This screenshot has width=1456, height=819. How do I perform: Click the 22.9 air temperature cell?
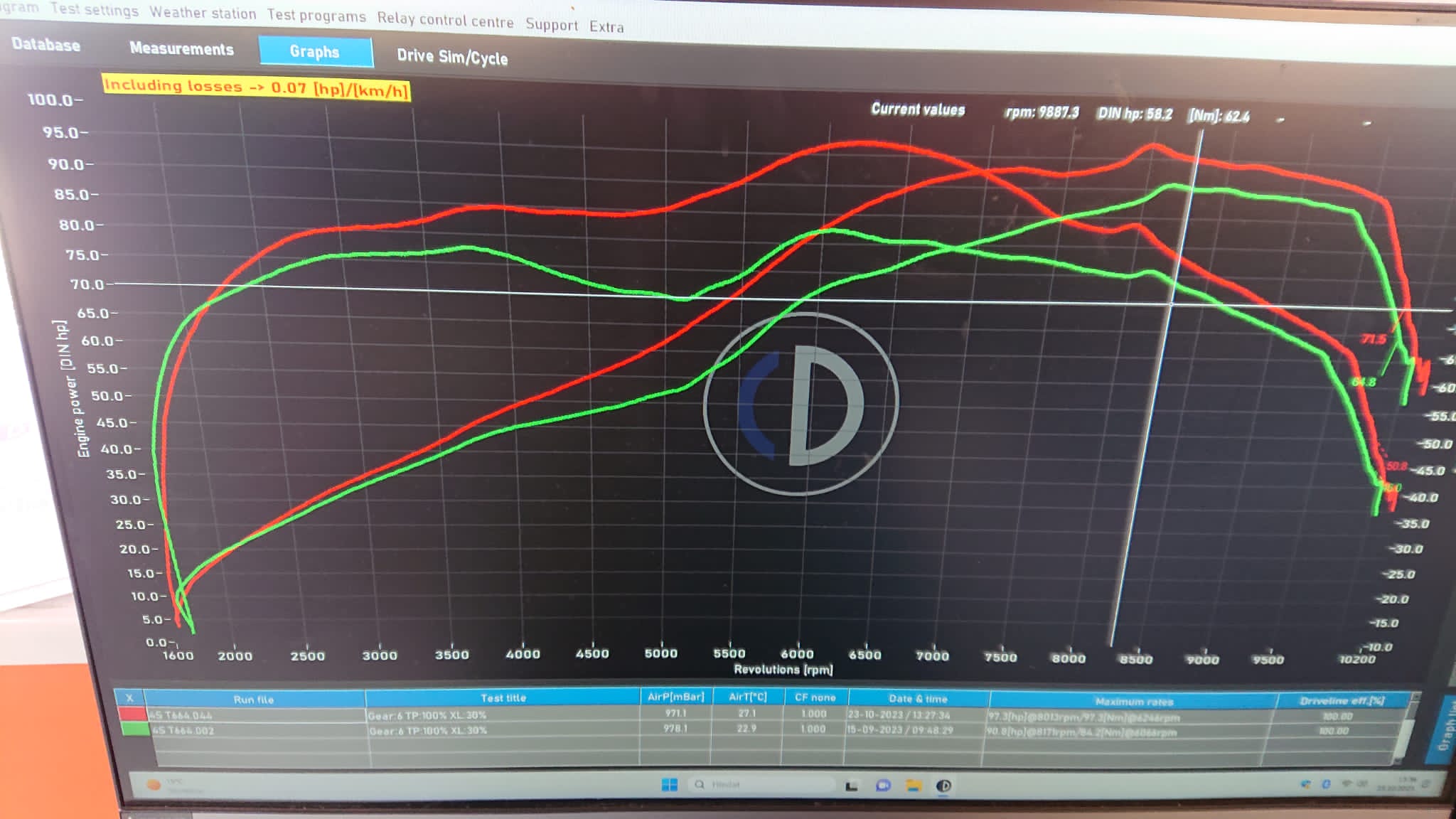pyautogui.click(x=746, y=728)
